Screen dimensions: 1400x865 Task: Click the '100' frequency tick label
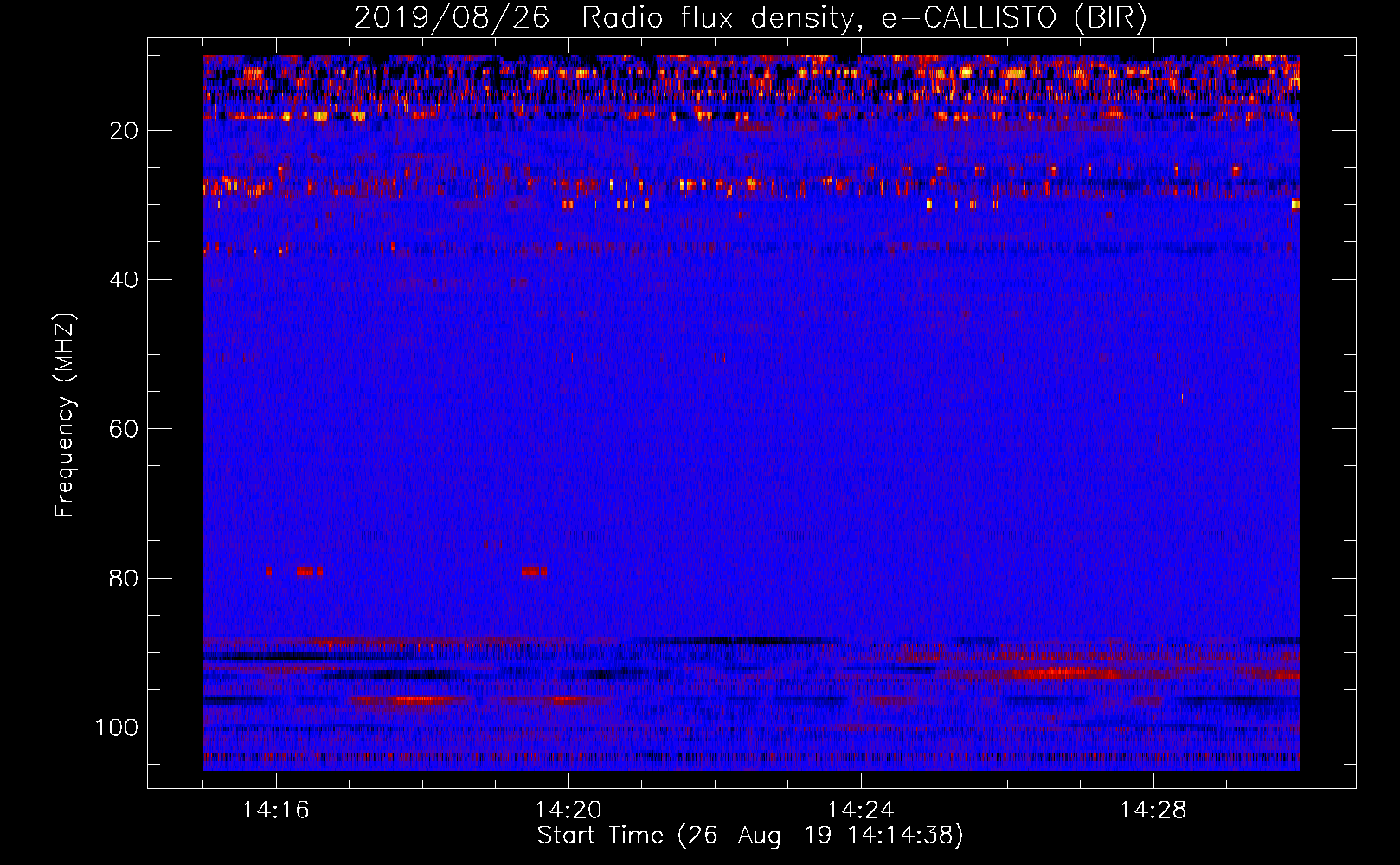117,727
